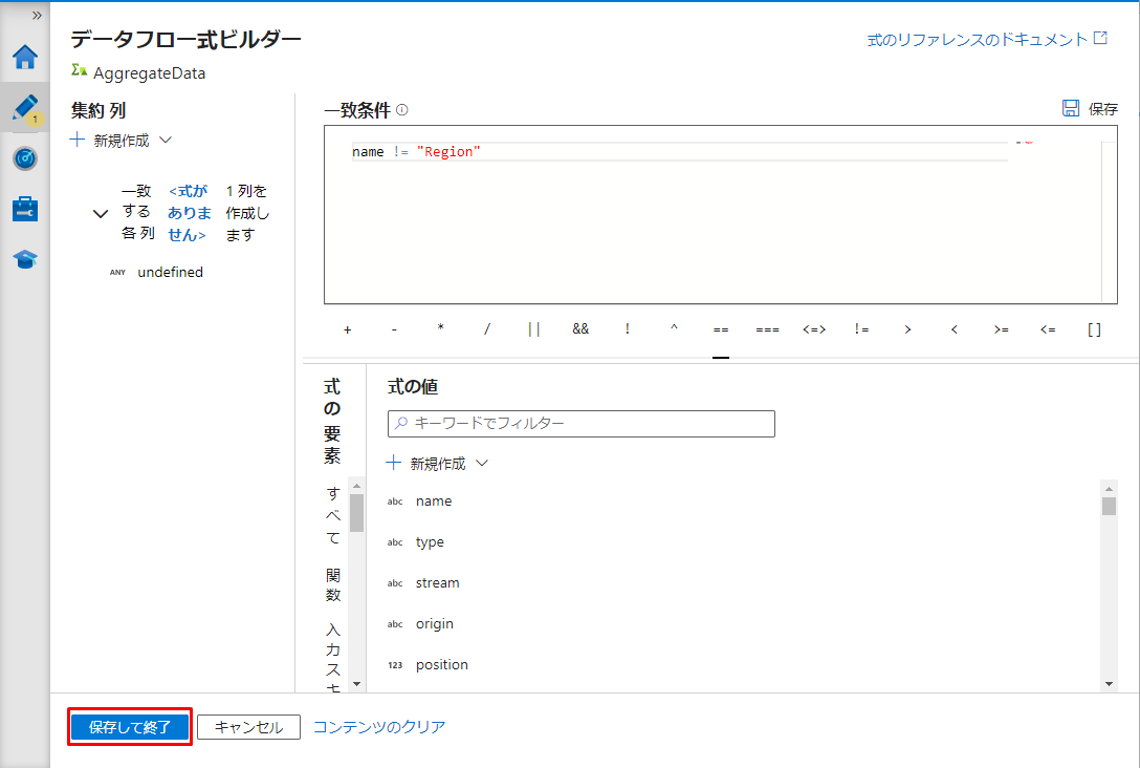Collapse the 一致する各列 chevron
The height and width of the screenshot is (768, 1140).
[x=100, y=214]
